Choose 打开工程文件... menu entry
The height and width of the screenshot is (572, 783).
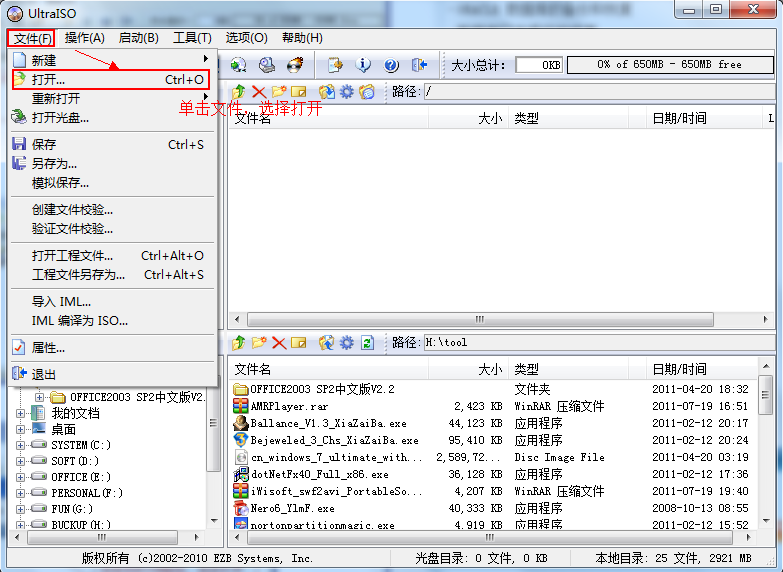pos(110,256)
